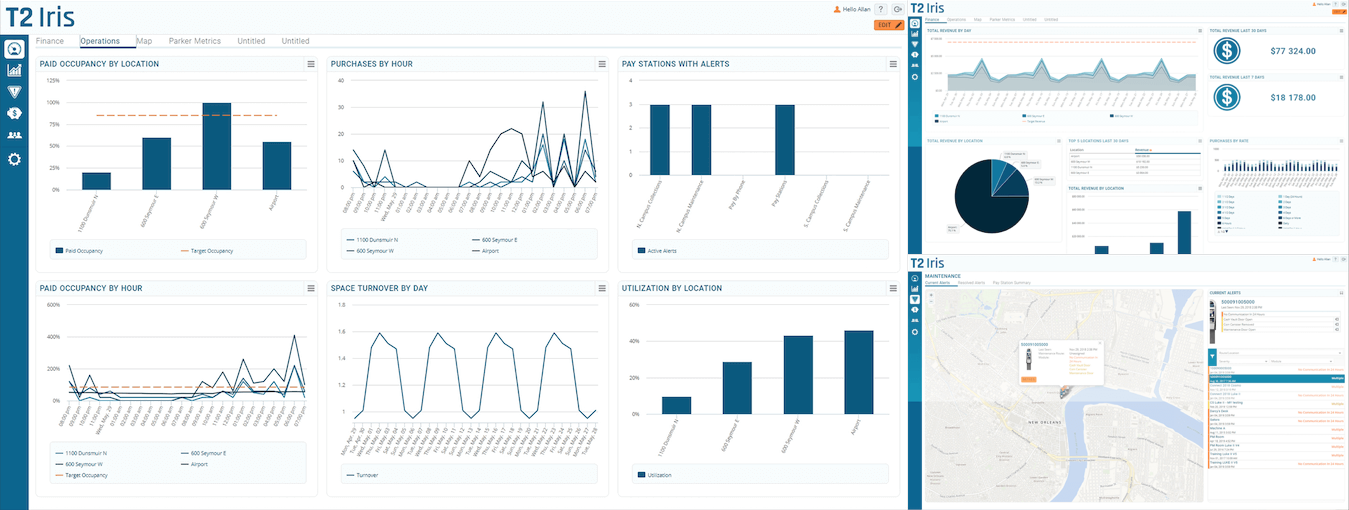Click the filter funnel icon in Maintenance alerts panel
The height and width of the screenshot is (510, 1349).
click(1212, 357)
